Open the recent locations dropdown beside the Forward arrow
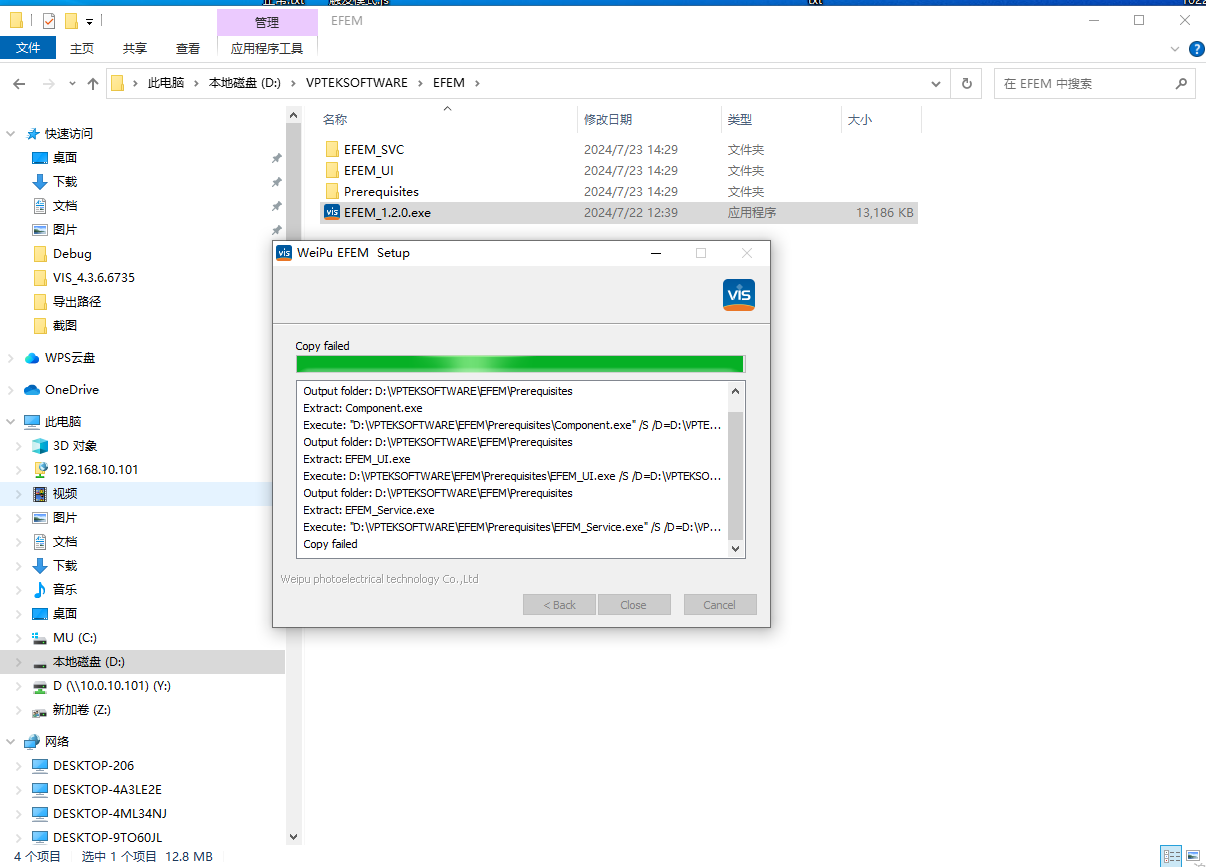 coord(72,84)
